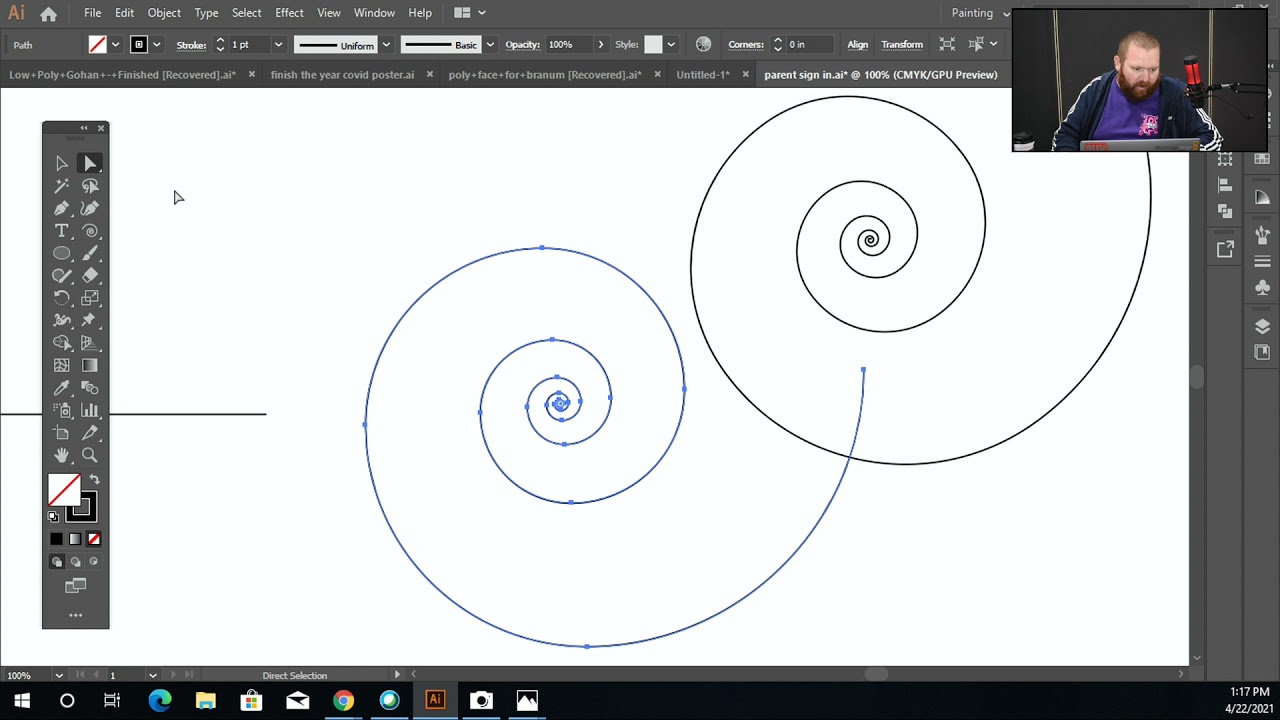Enable Draw Normal mode
The image size is (1280, 720).
(x=57, y=562)
